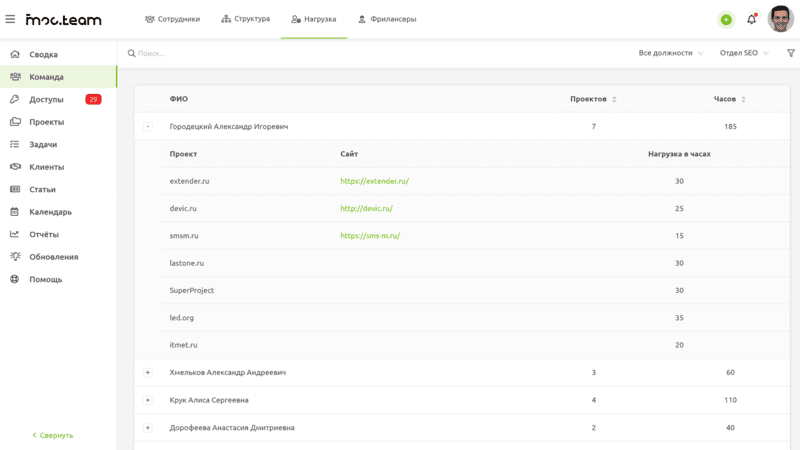Click Городецкий's 185 hours value
800x450 pixels.
point(730,127)
